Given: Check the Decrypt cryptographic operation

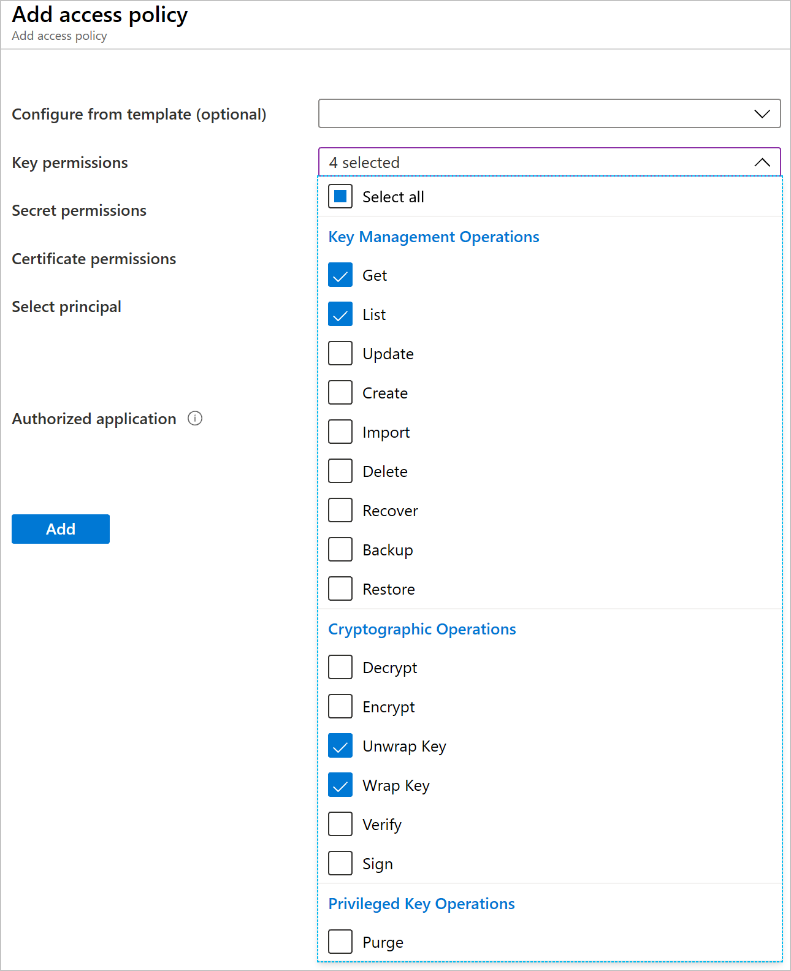Looking at the screenshot, I should click(341, 668).
